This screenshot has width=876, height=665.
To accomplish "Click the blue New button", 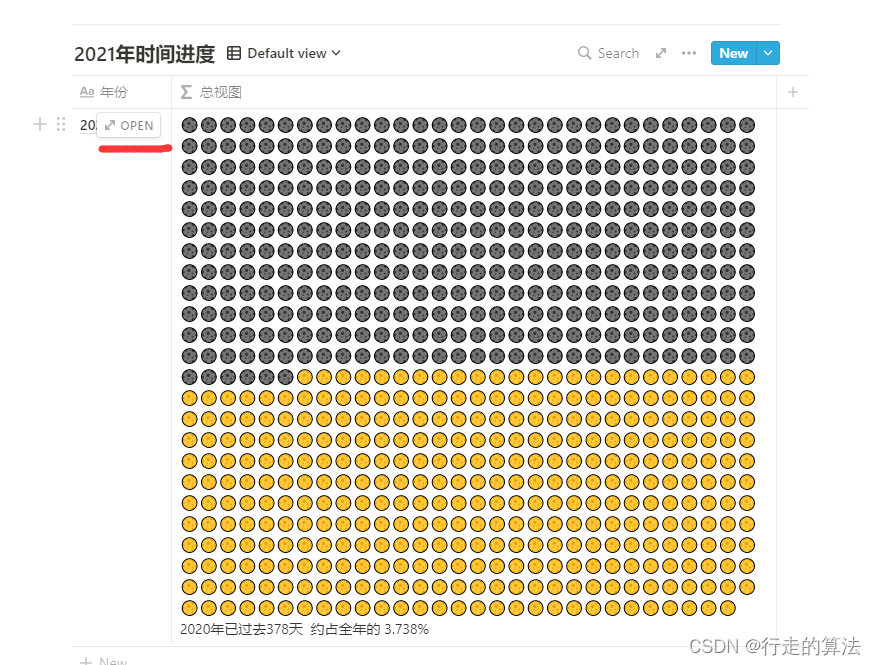I will (x=734, y=53).
